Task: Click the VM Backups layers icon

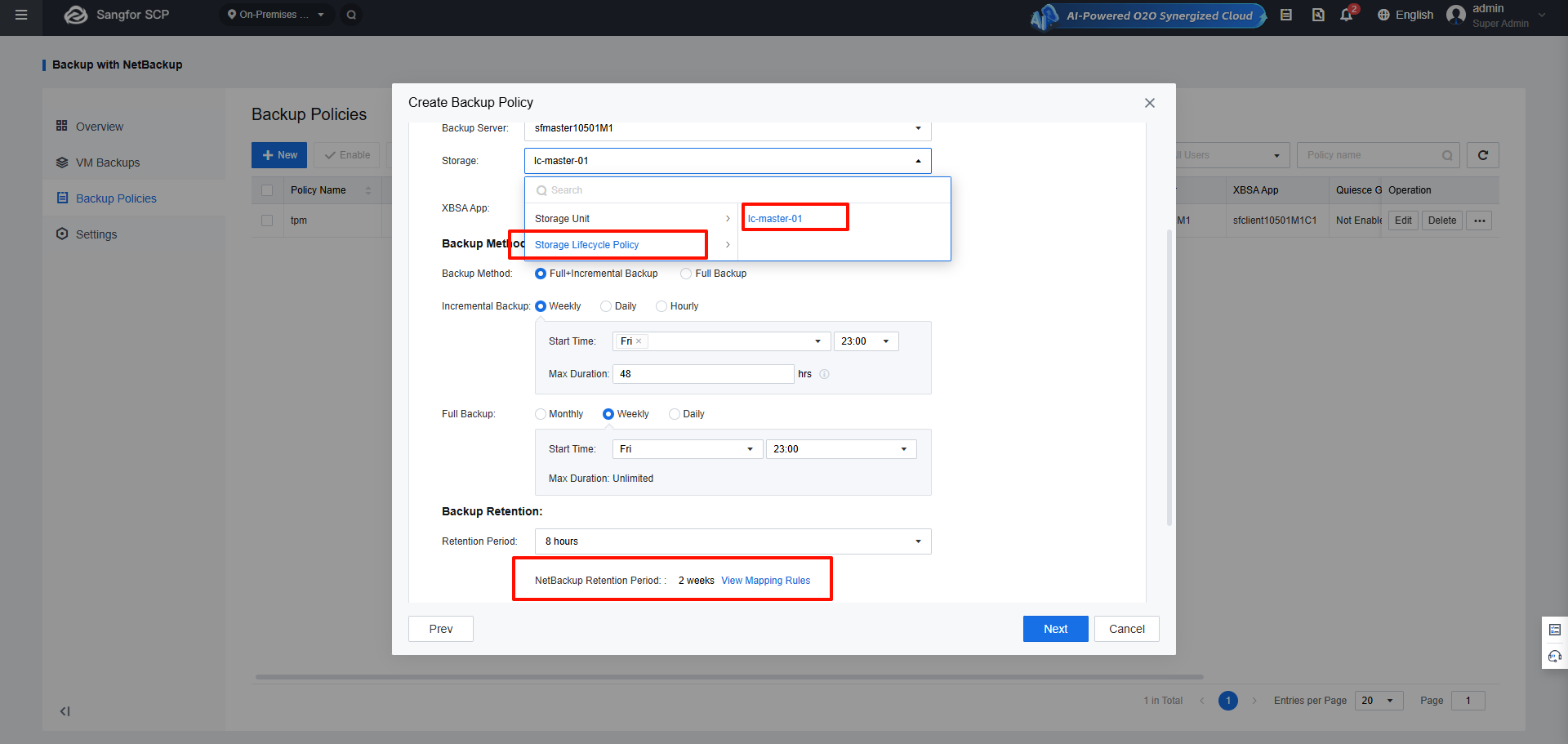Action: click(62, 162)
